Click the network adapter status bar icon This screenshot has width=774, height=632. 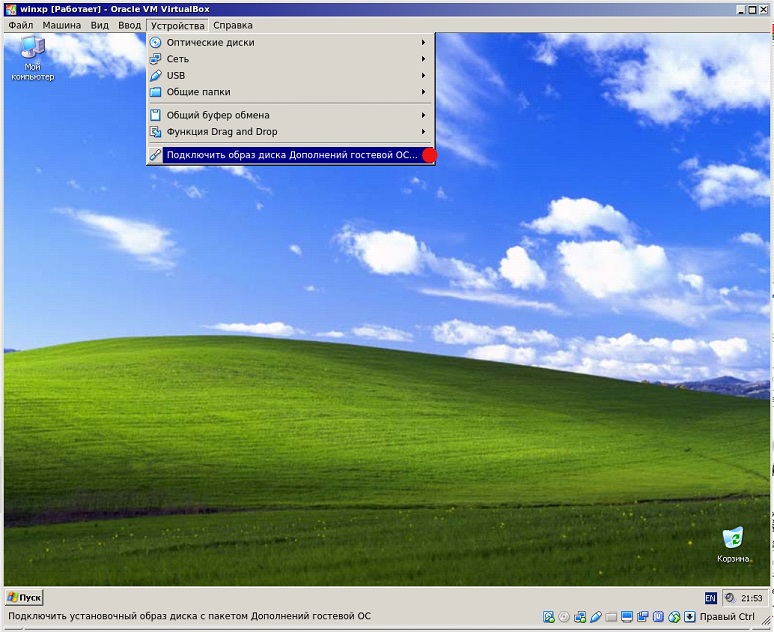point(580,617)
